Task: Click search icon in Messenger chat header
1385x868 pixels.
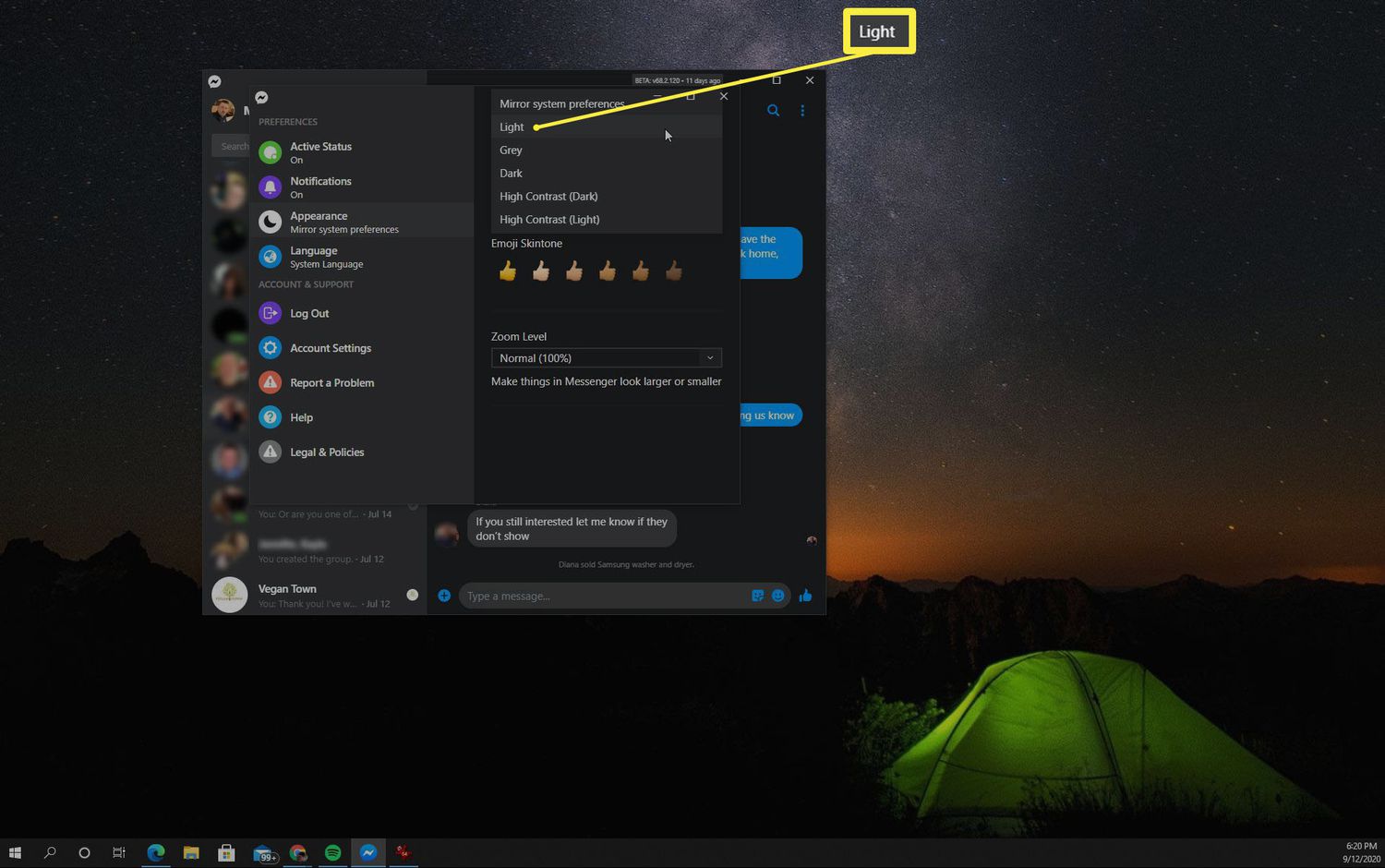Action: [x=774, y=111]
